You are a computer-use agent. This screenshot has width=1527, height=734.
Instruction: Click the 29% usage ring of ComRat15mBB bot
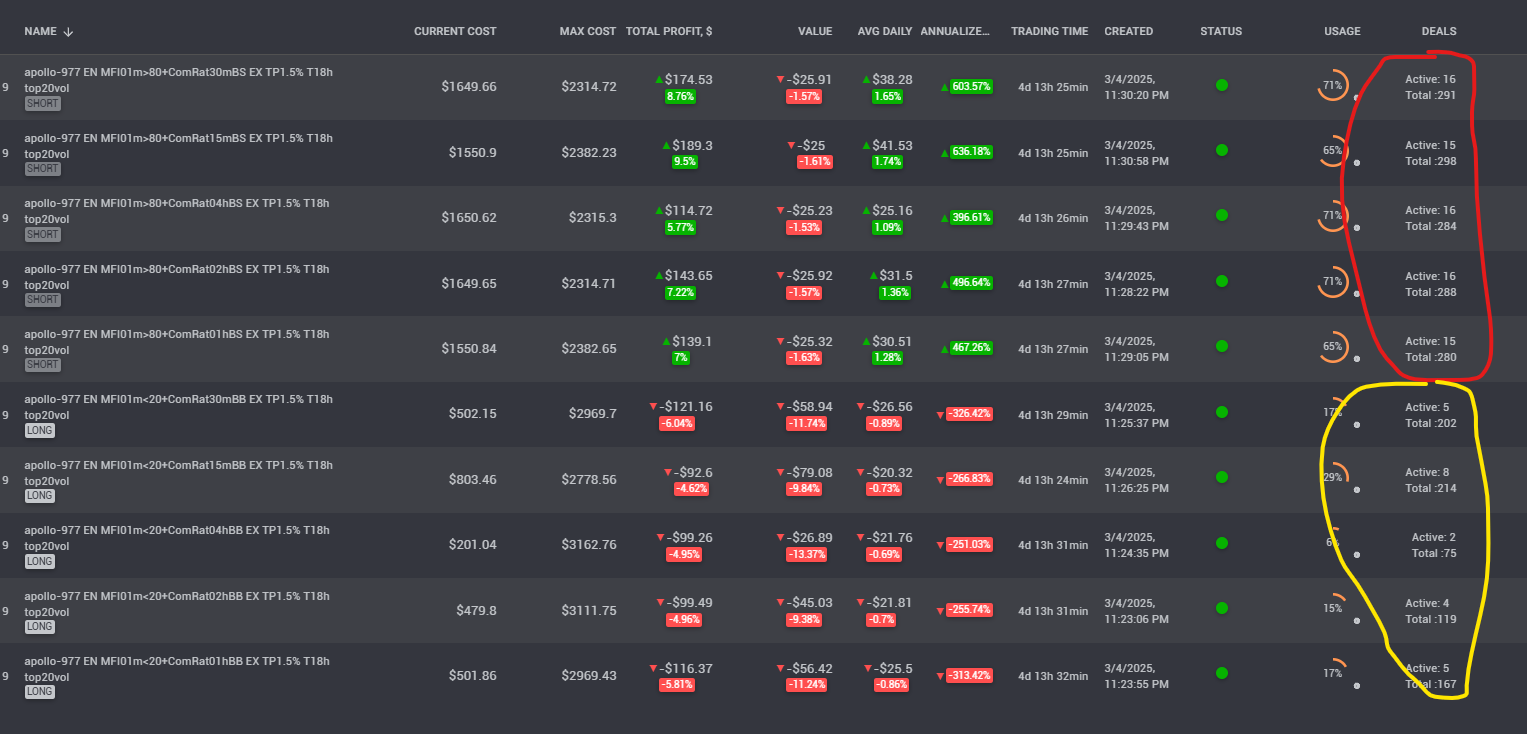(x=1333, y=478)
